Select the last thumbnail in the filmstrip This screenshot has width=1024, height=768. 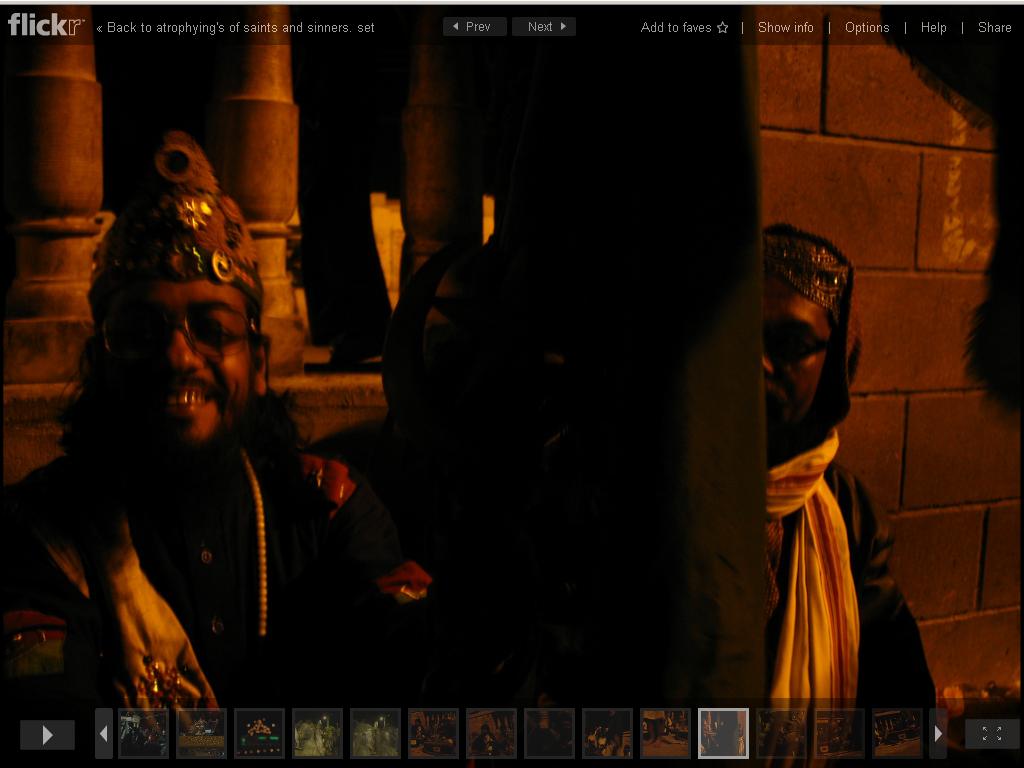[x=897, y=733]
